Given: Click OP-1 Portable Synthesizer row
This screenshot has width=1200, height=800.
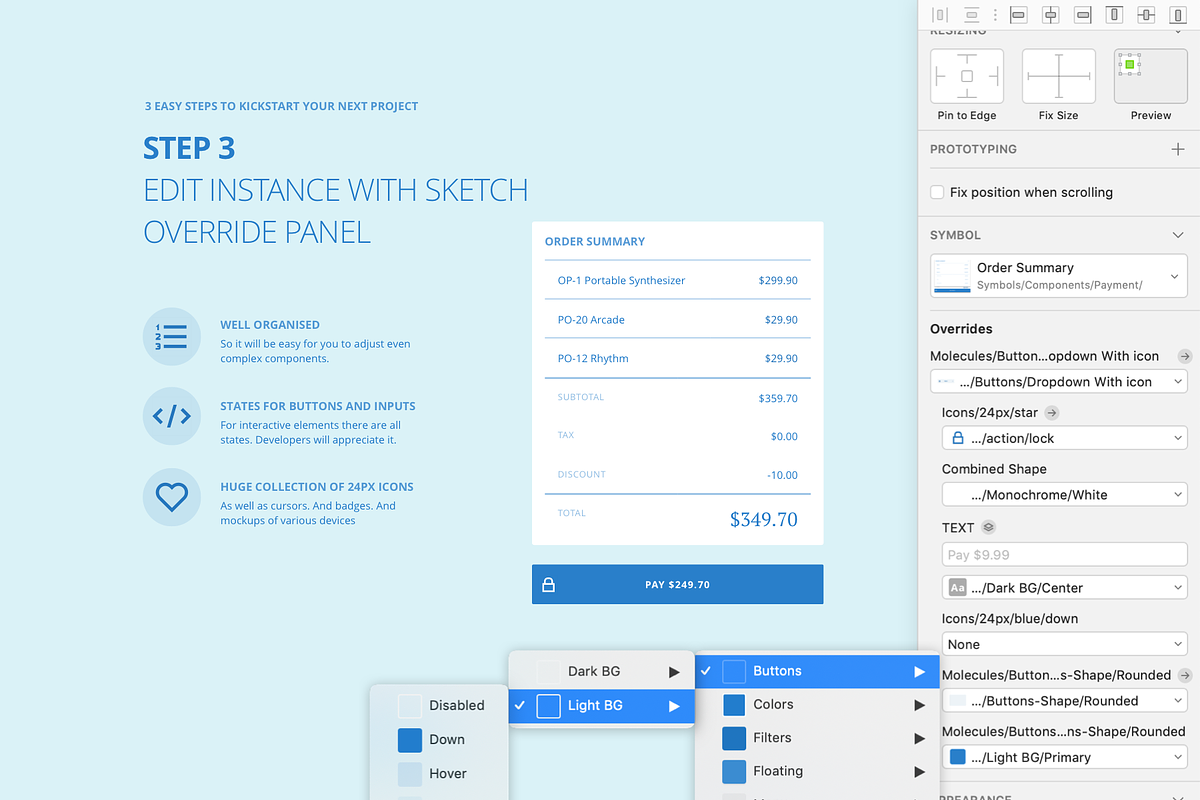Looking at the screenshot, I should coord(677,280).
